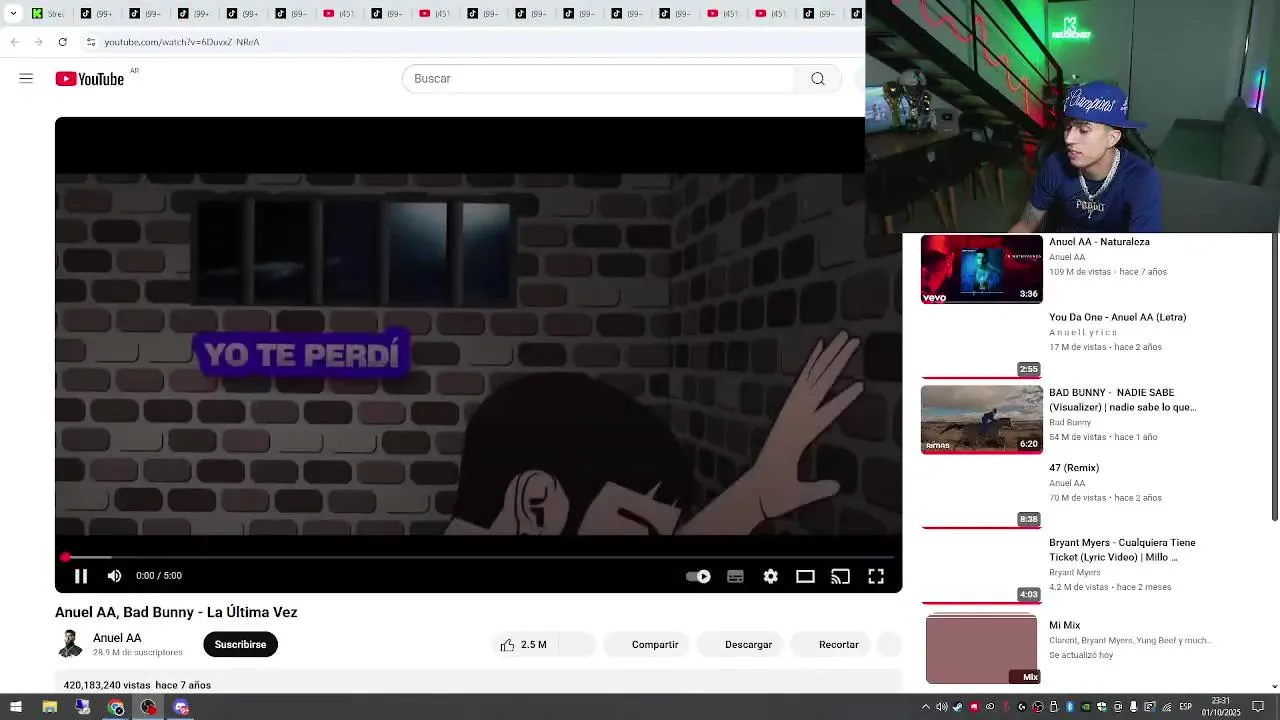Viewport: 1280px width, 720px height.
Task: Open the system tray volume icon
Action: coord(941,707)
